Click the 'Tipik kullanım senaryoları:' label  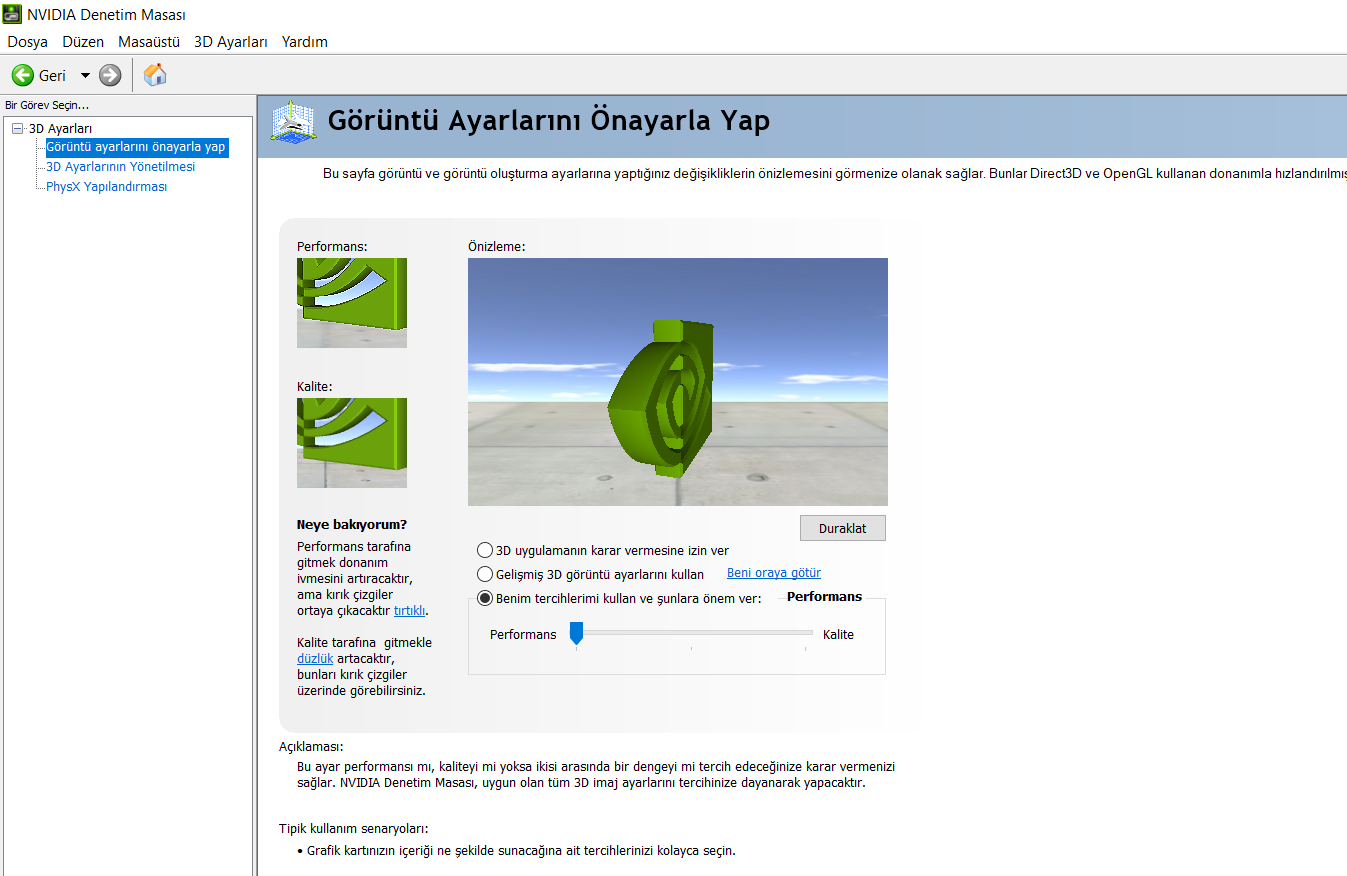point(354,828)
